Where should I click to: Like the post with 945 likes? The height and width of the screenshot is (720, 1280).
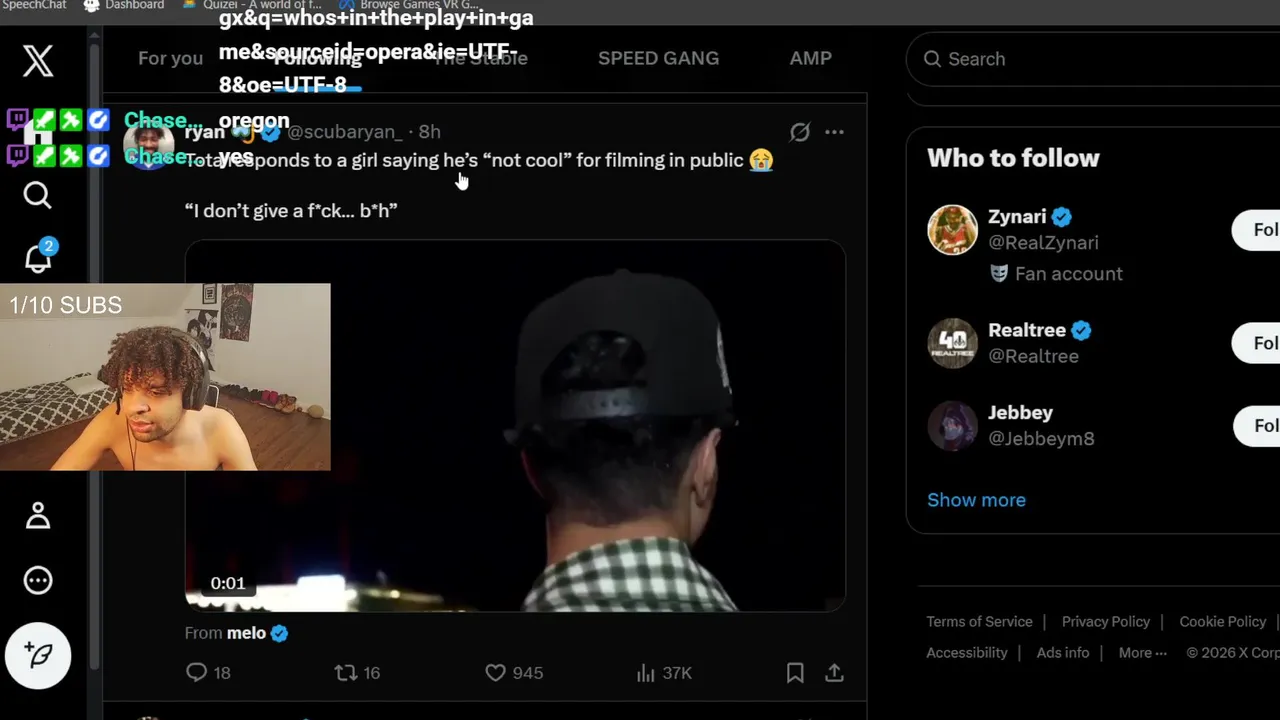495,673
